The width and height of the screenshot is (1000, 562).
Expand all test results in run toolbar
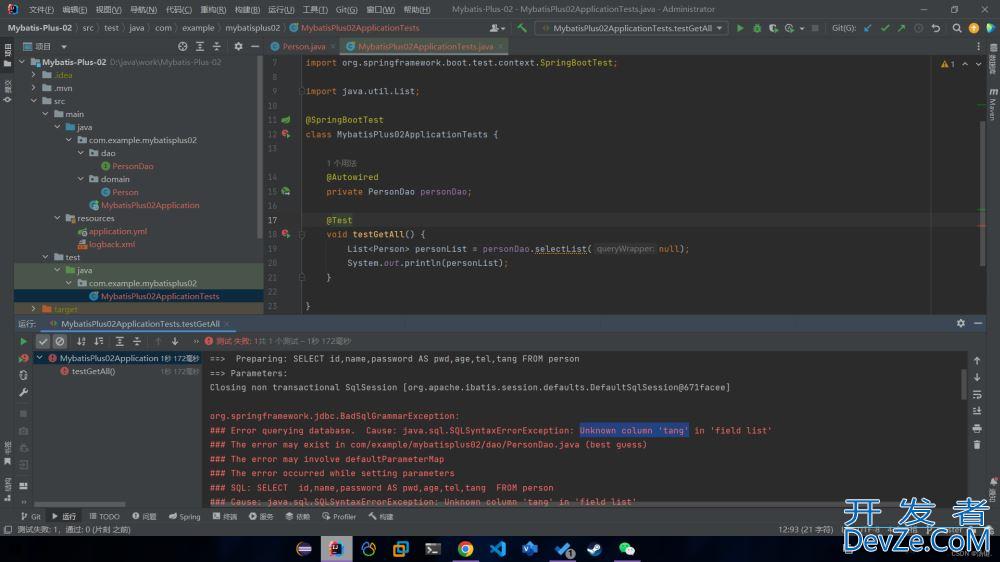[x=119, y=341]
